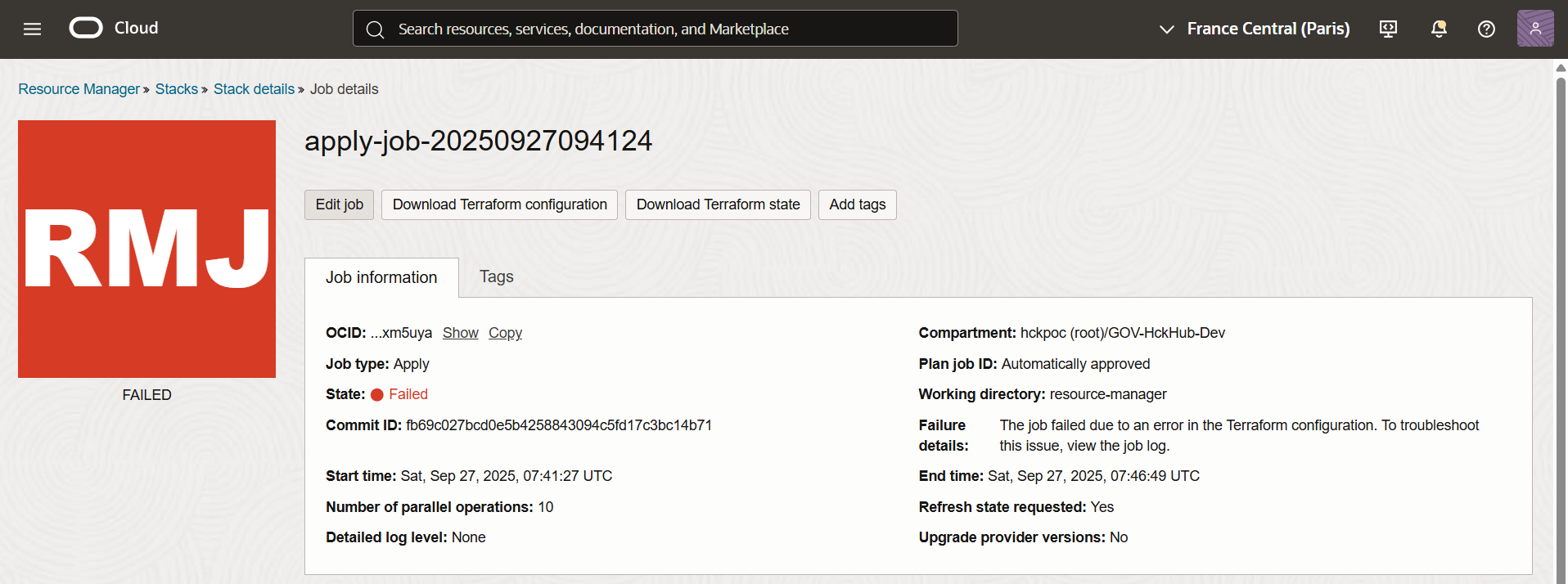Focus the resources search field
This screenshot has height=584, width=1568.
(656, 29)
